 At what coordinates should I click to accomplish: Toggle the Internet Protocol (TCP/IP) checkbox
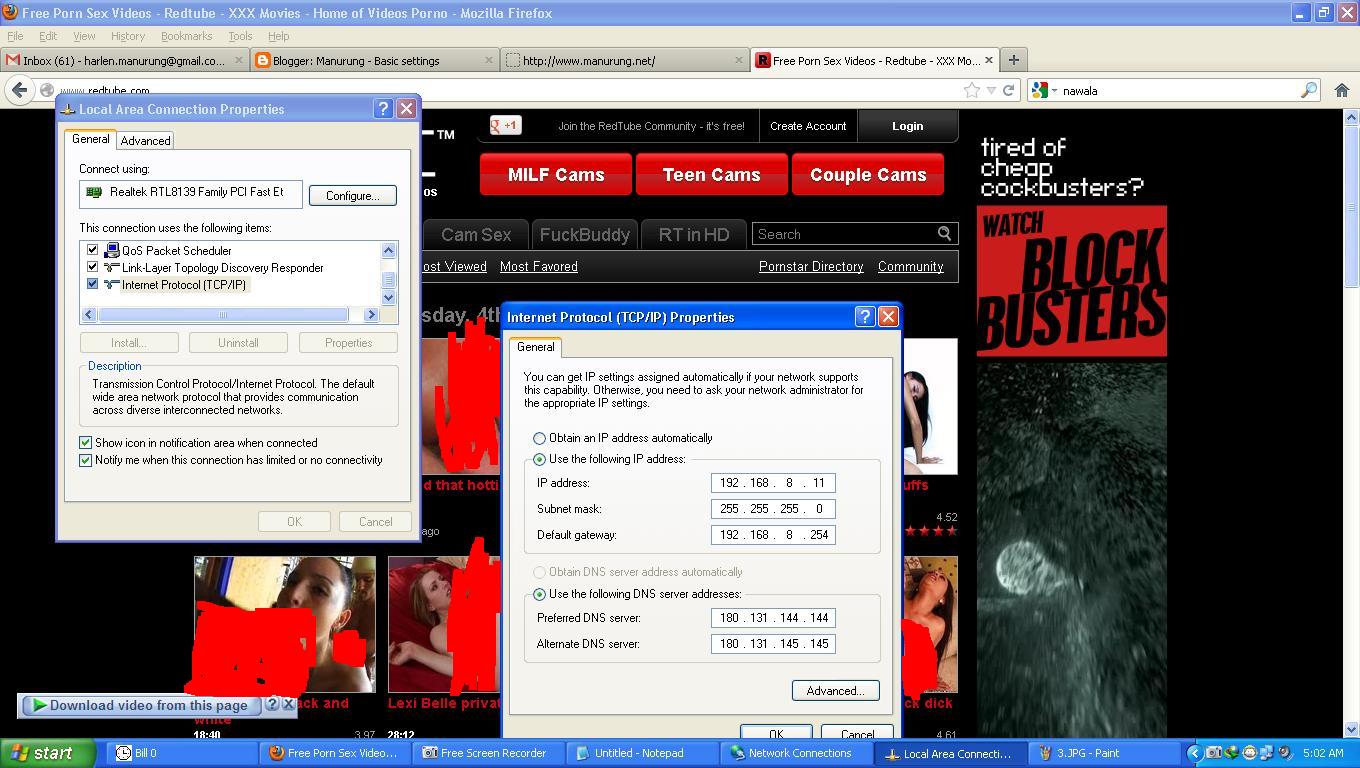coord(93,284)
